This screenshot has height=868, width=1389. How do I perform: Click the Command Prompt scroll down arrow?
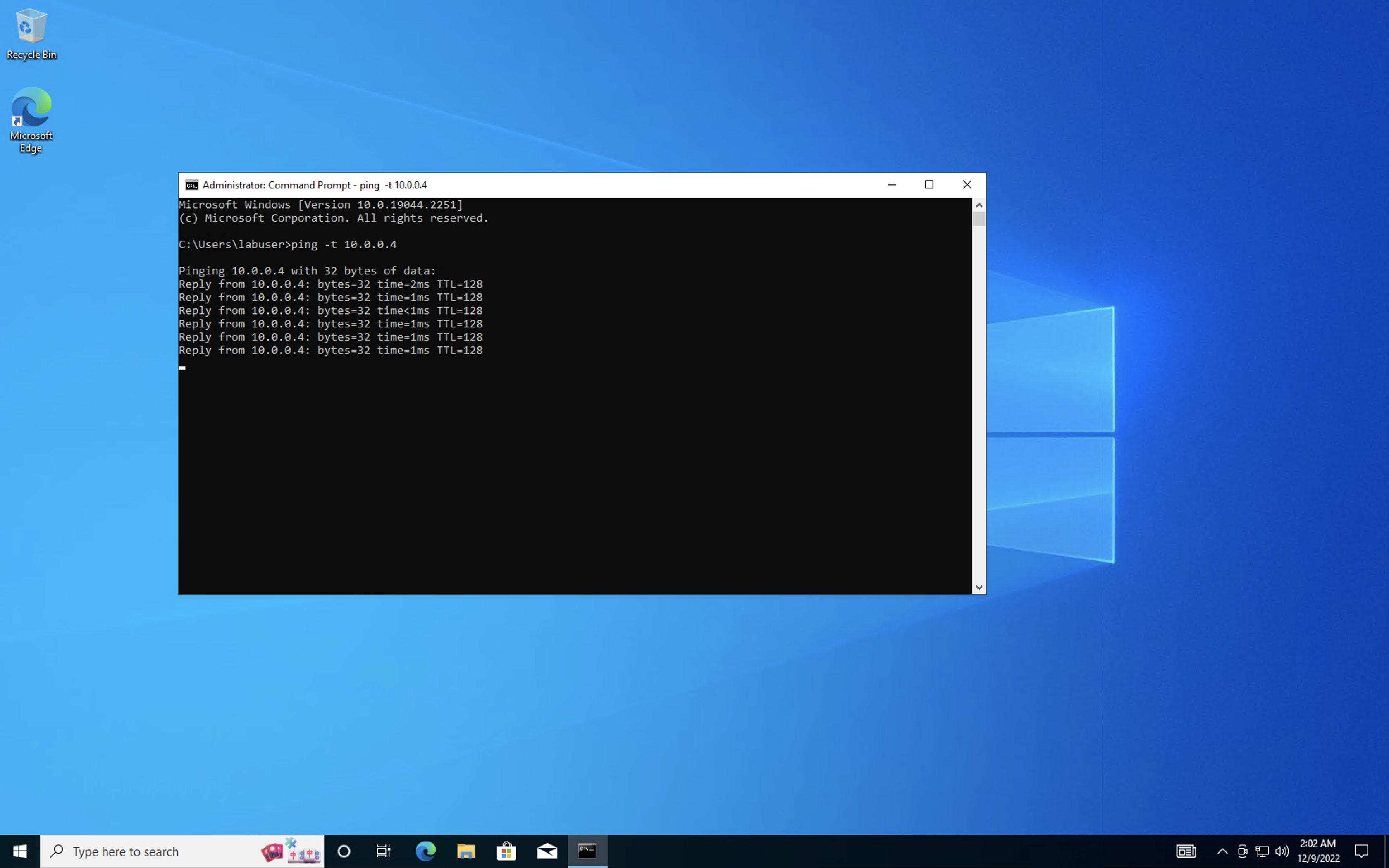[979, 588]
